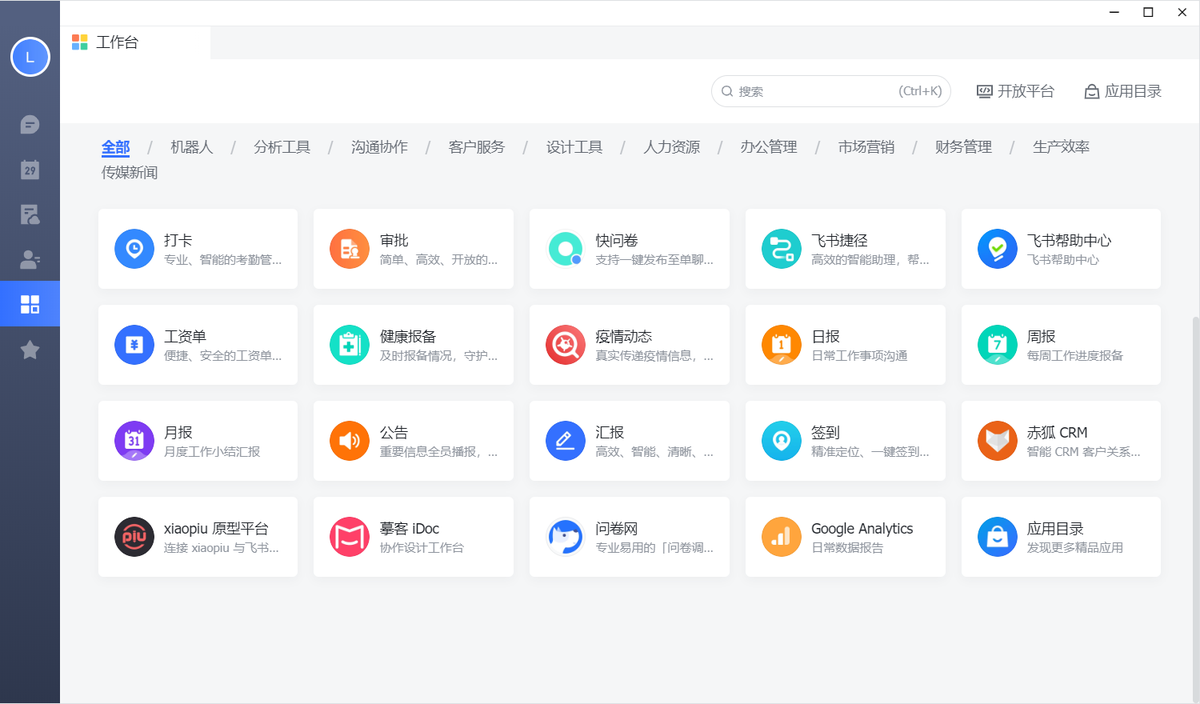Open the 墨客 iDoc collaboration app
Screen dimensions: 1200x704
pyautogui.click(x=413, y=536)
